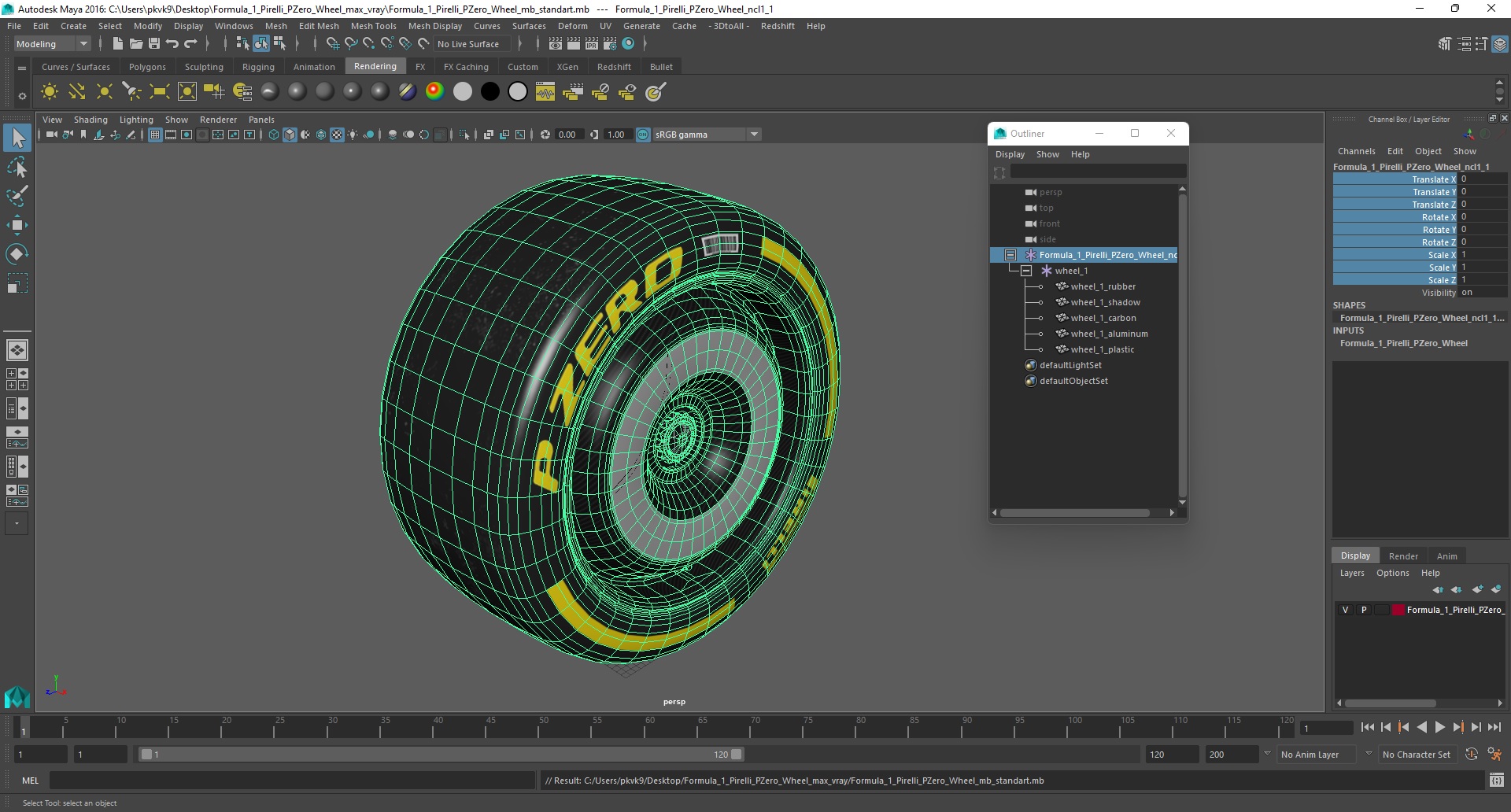This screenshot has width=1511, height=812.
Task: Open the Modeling menu set dropdown
Action: 52,44
